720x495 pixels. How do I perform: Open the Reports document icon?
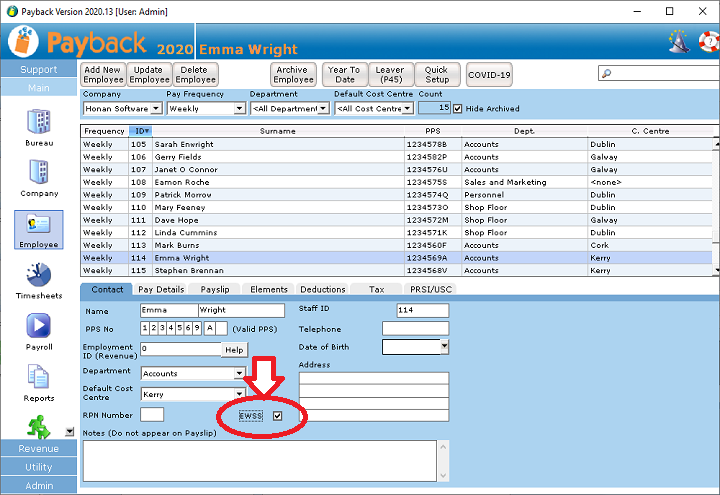(x=39, y=378)
